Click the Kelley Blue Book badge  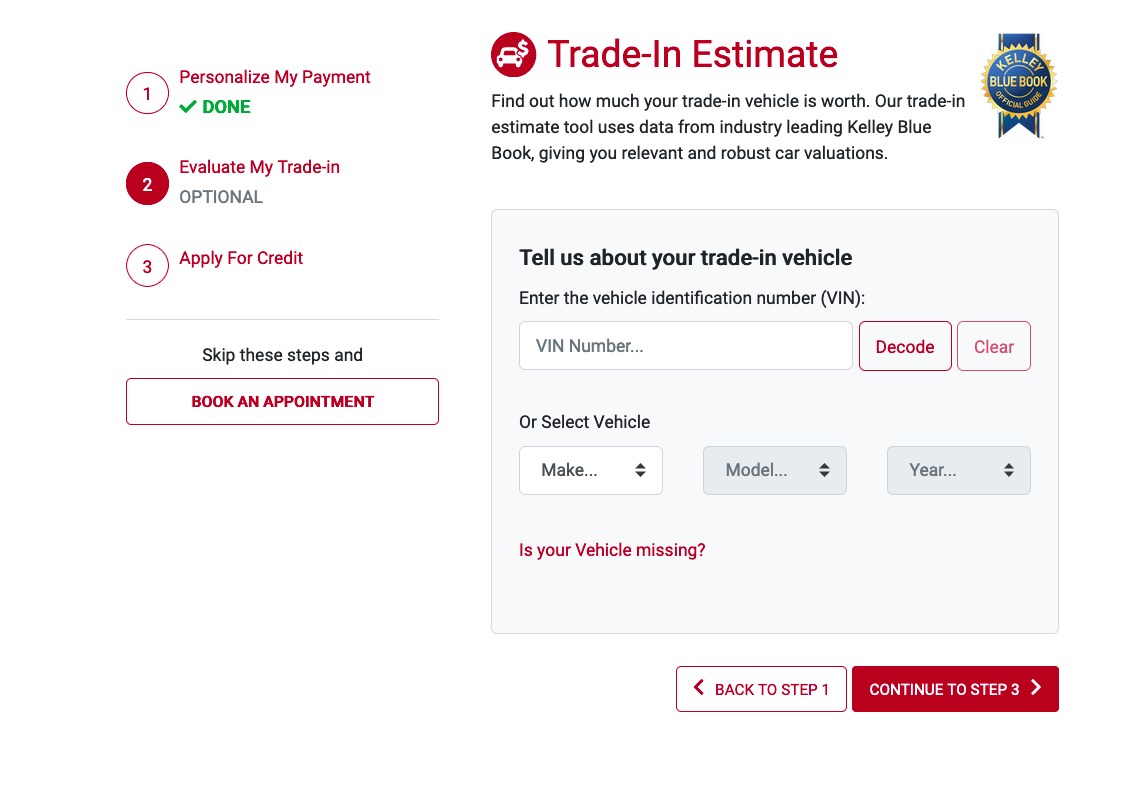coord(1018,85)
